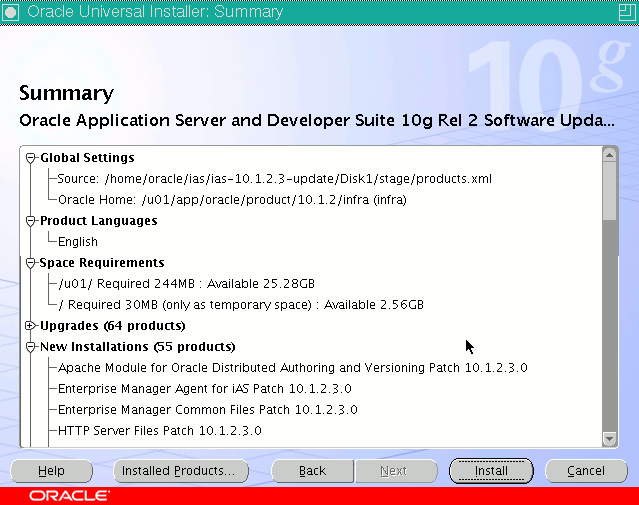Select the Product Languages label

[99, 221]
